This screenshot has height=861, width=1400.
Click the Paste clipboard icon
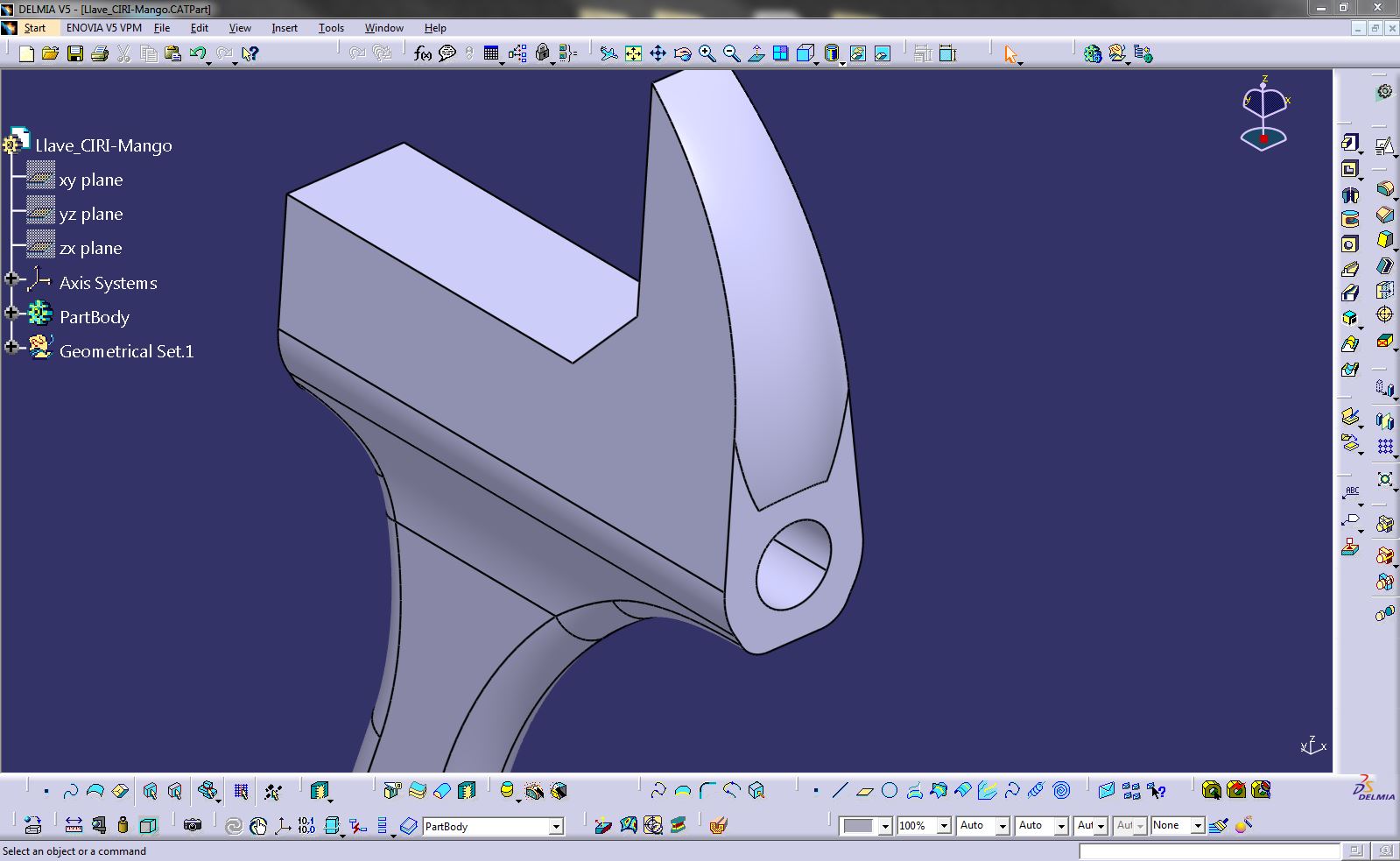point(173,54)
